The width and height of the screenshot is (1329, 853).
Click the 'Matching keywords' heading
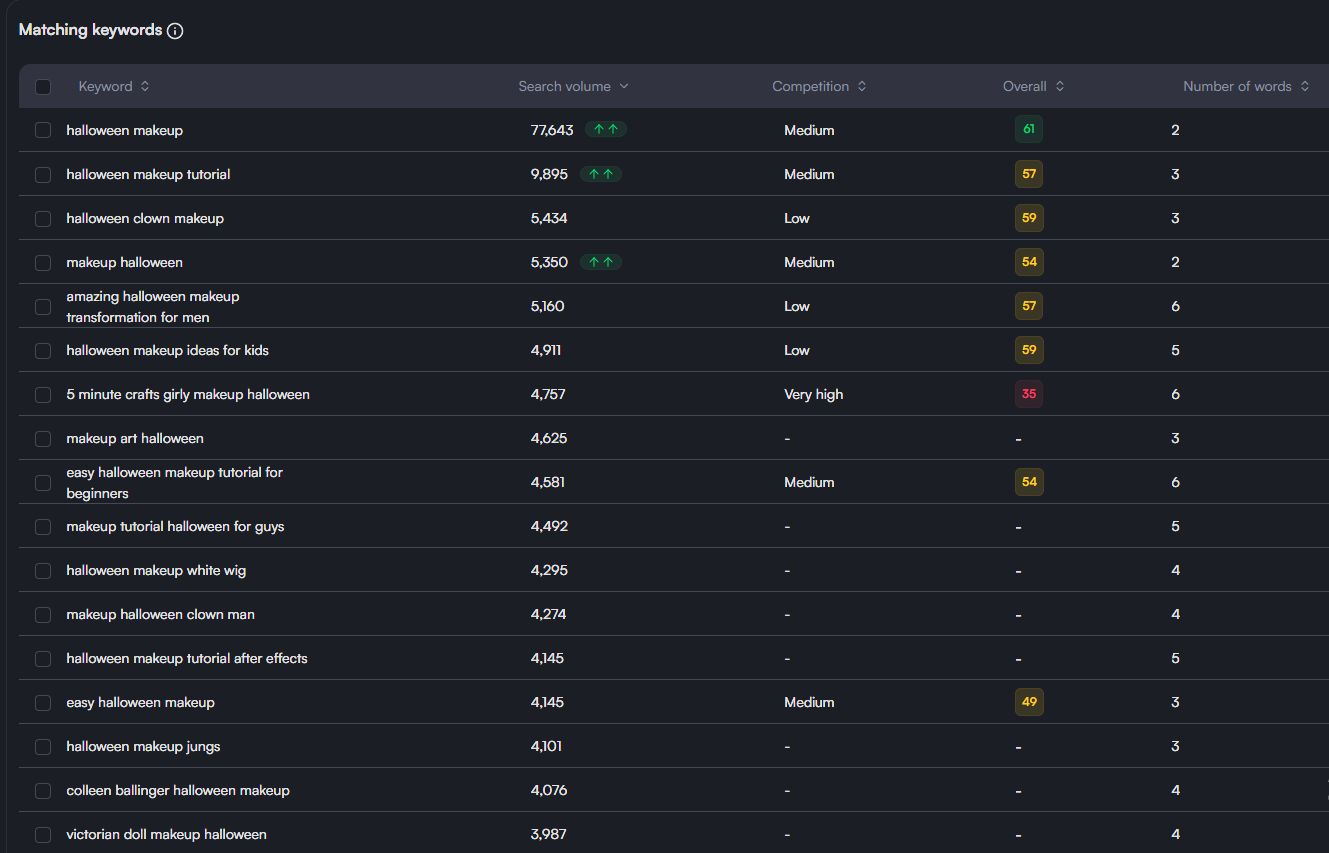click(x=90, y=30)
